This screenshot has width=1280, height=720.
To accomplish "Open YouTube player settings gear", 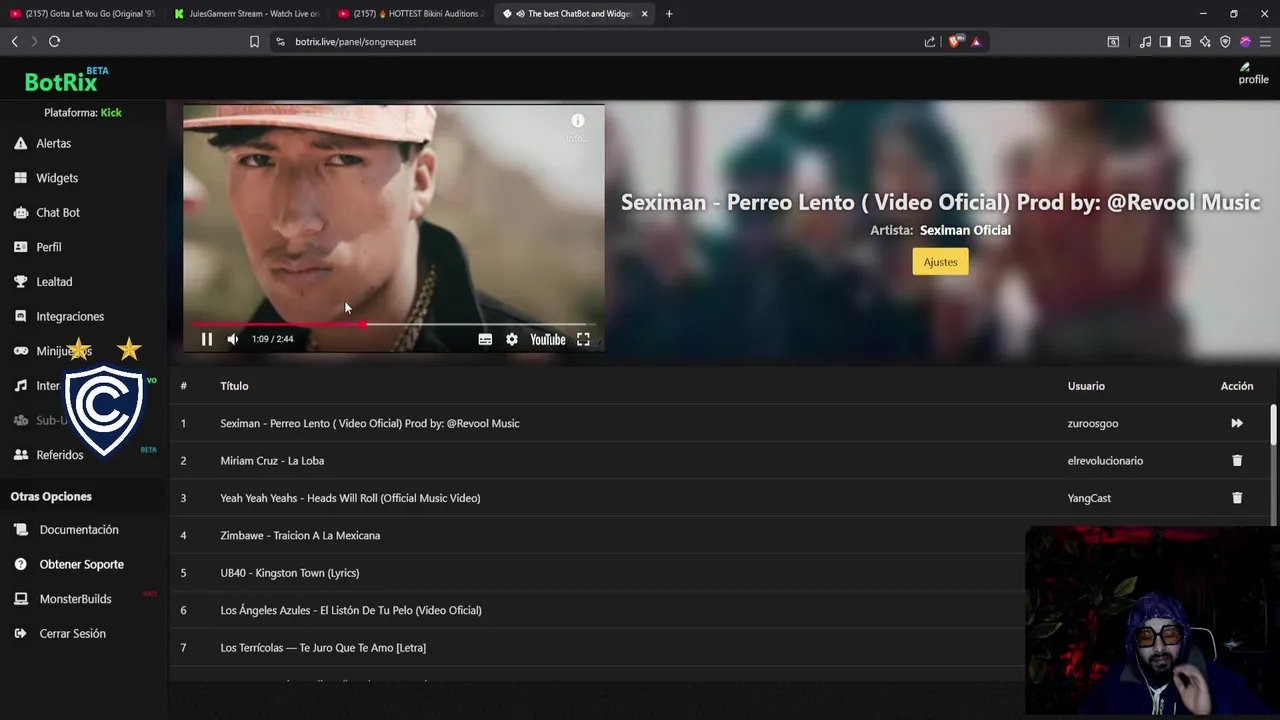I will (x=512, y=339).
